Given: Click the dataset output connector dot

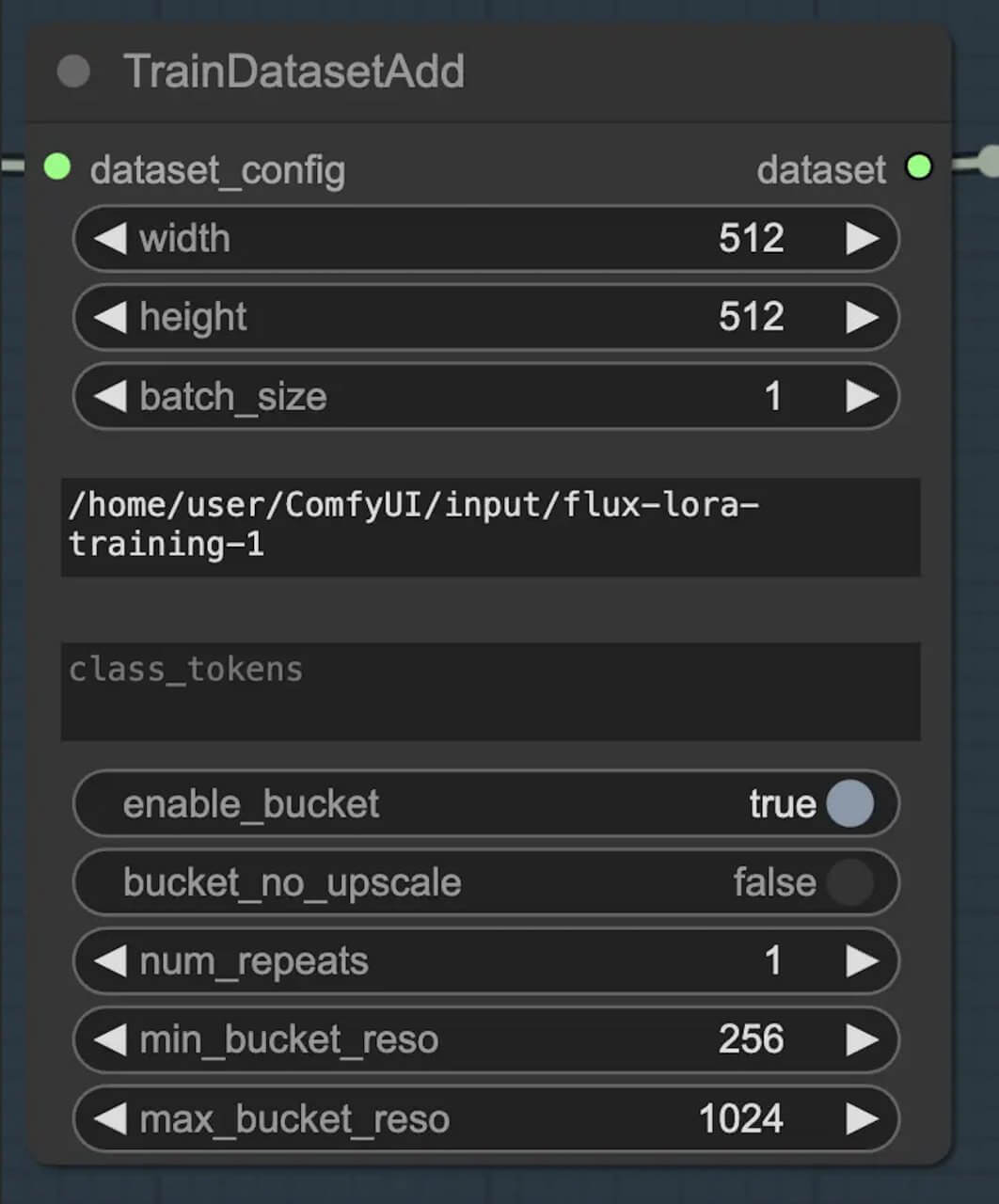Looking at the screenshot, I should 919,167.
